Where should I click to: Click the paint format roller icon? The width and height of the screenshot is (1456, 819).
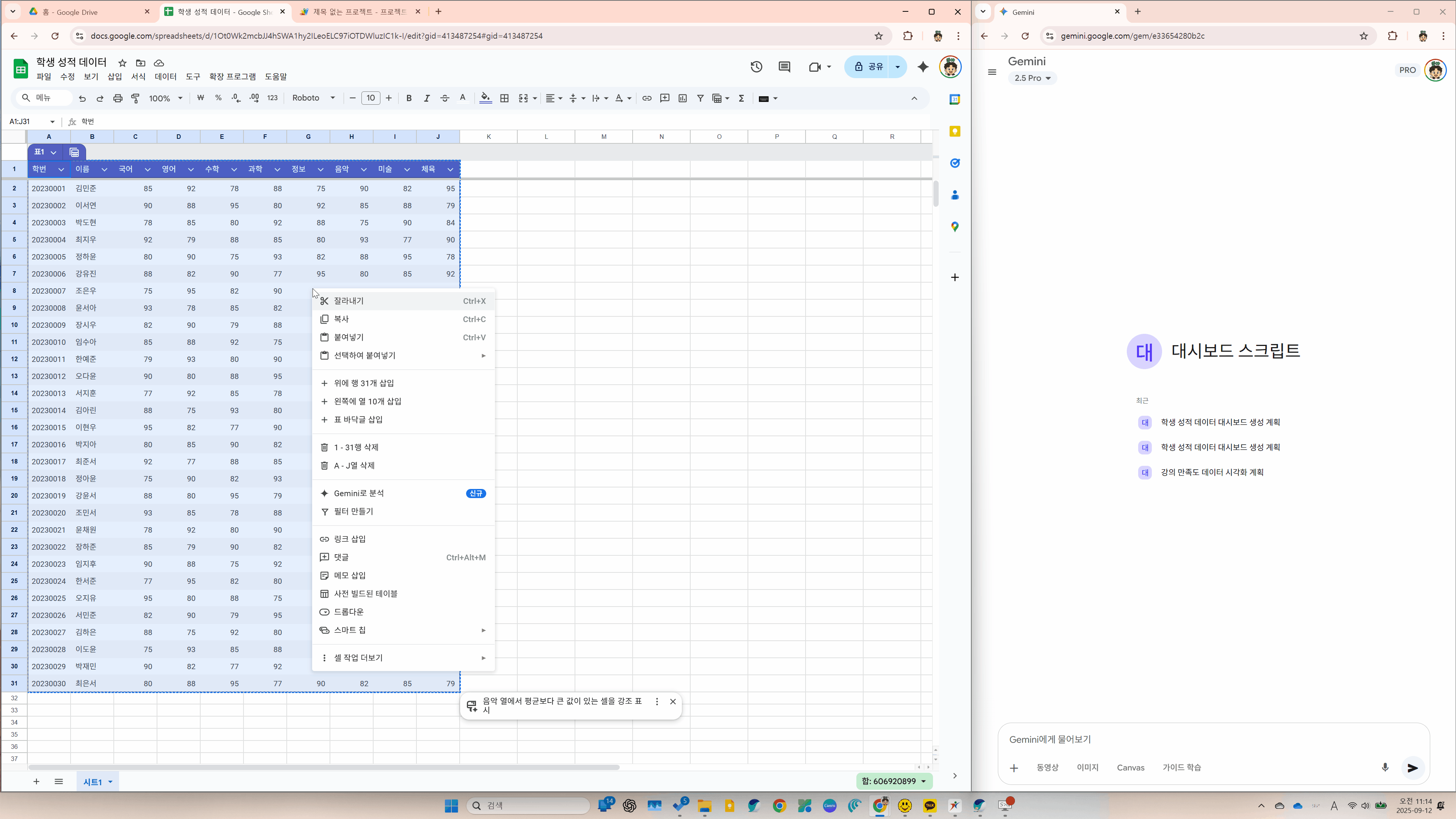click(136, 98)
